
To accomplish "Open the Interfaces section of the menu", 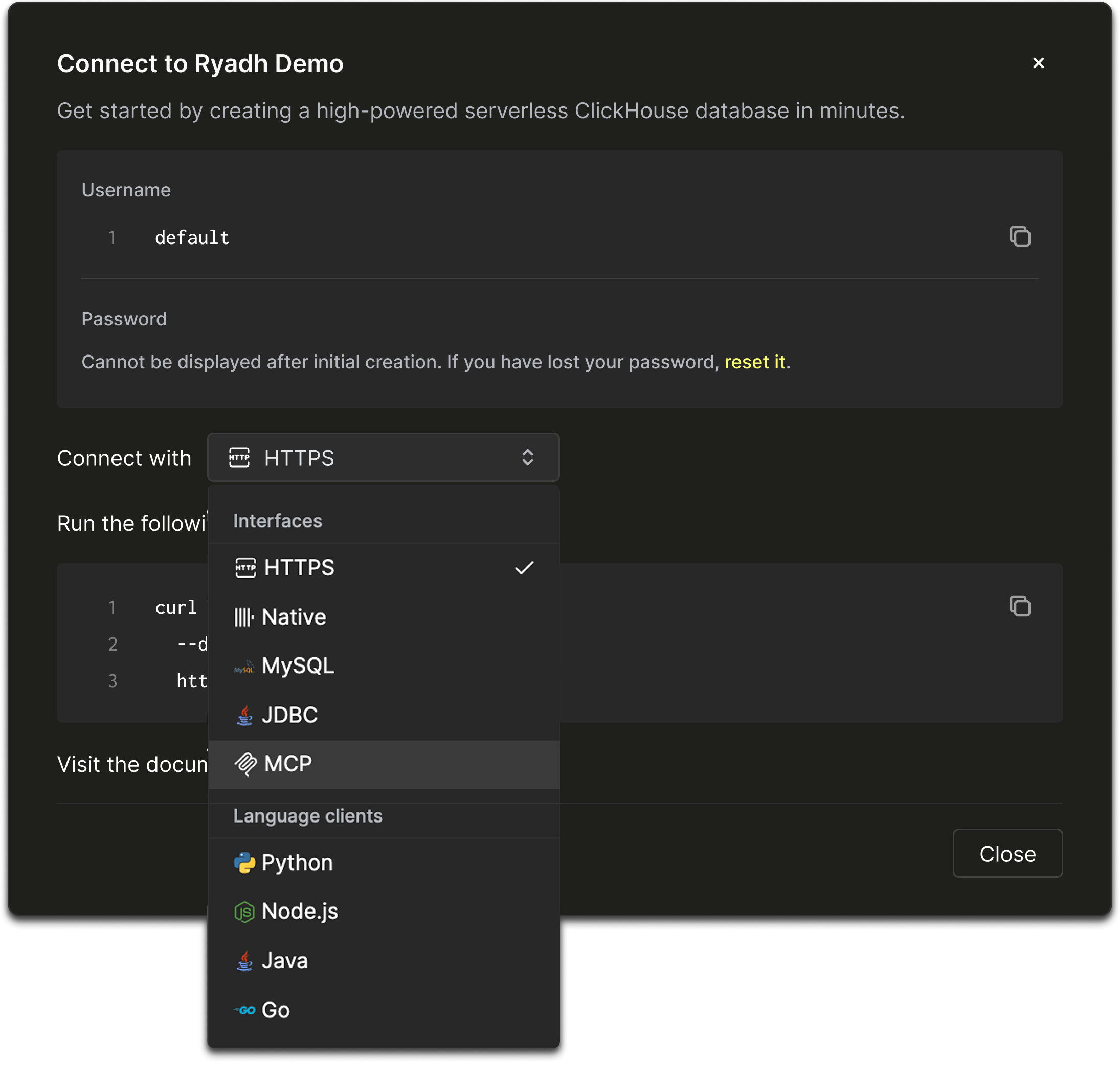I will pyautogui.click(x=277, y=521).
